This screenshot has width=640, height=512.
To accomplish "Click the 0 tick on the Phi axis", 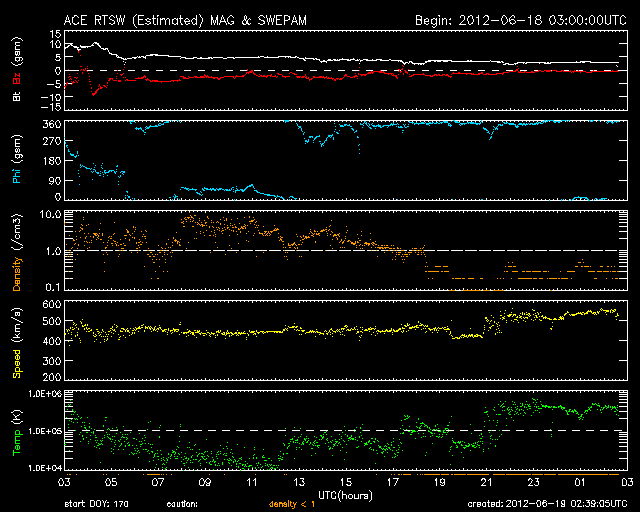I will click(58, 197).
